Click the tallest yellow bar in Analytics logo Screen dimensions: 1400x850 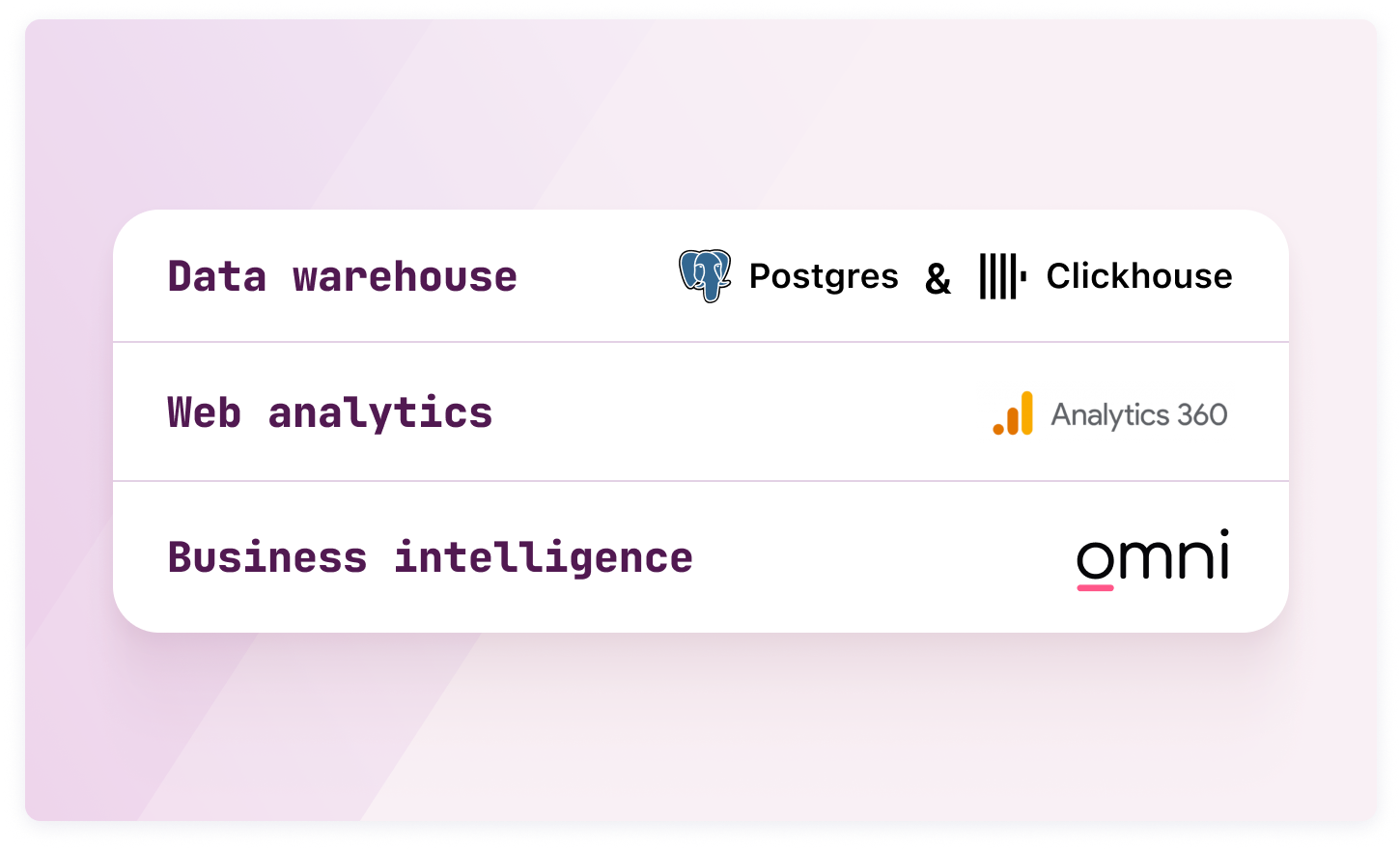[x=1025, y=412]
